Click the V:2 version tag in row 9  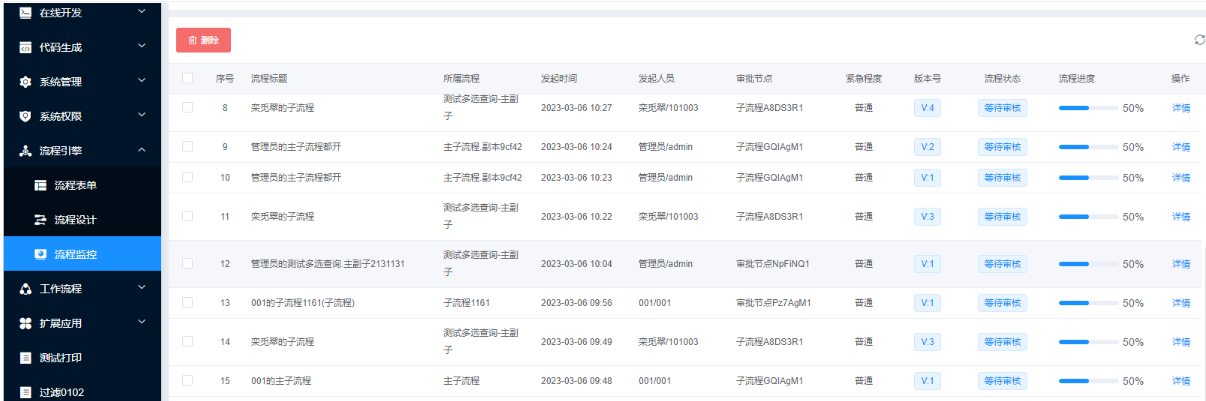pos(927,147)
